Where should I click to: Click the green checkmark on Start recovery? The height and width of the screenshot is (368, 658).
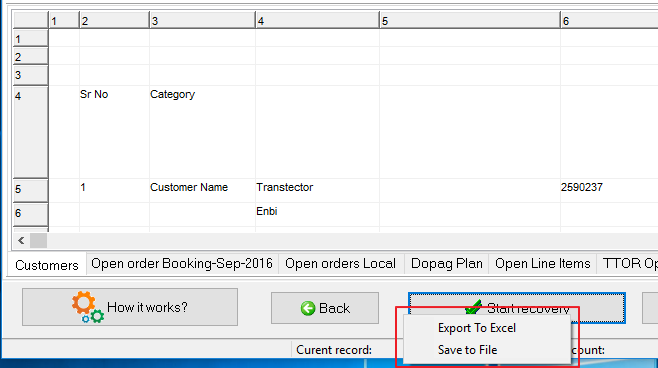(x=473, y=308)
